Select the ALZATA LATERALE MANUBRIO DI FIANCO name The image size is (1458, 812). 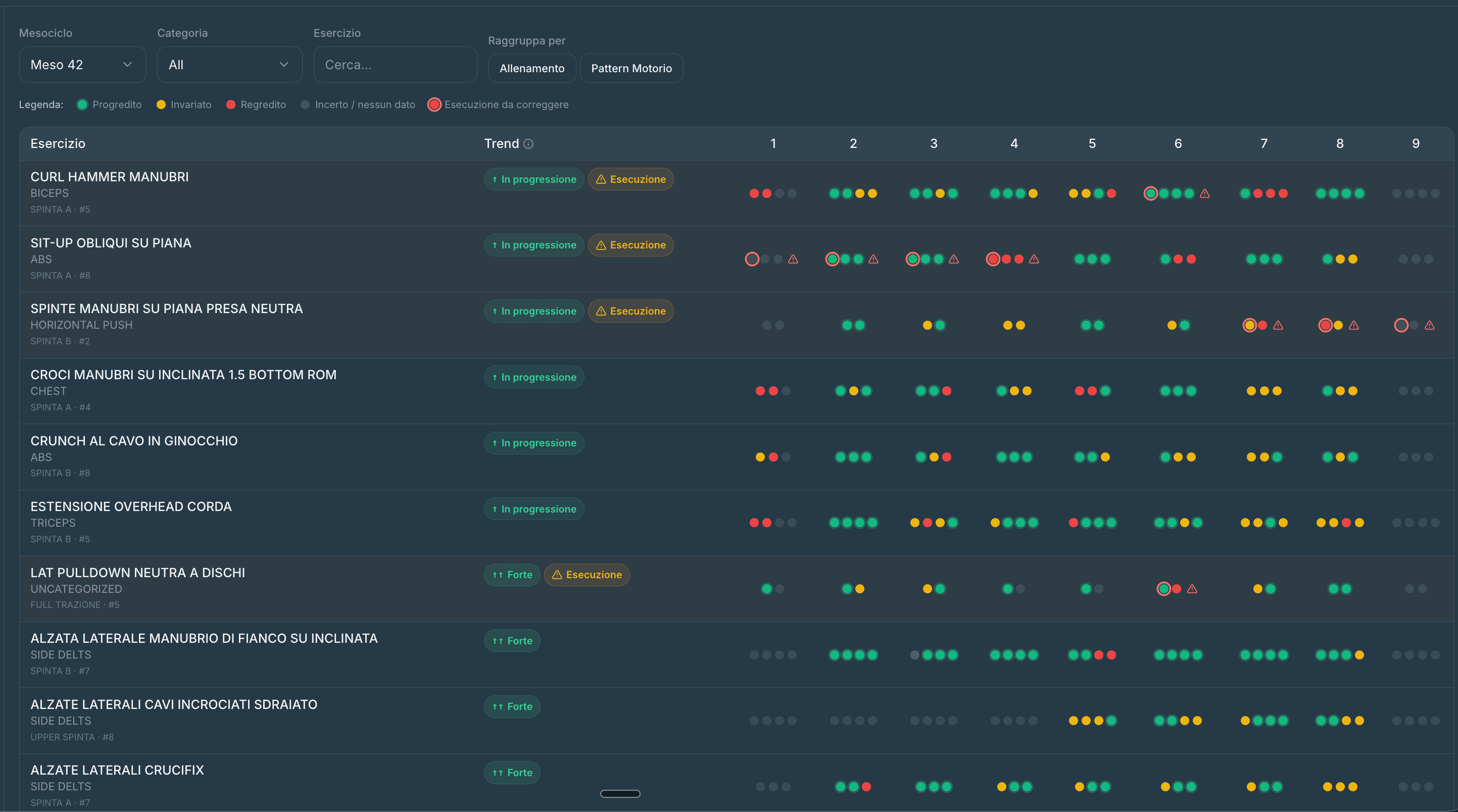click(204, 639)
